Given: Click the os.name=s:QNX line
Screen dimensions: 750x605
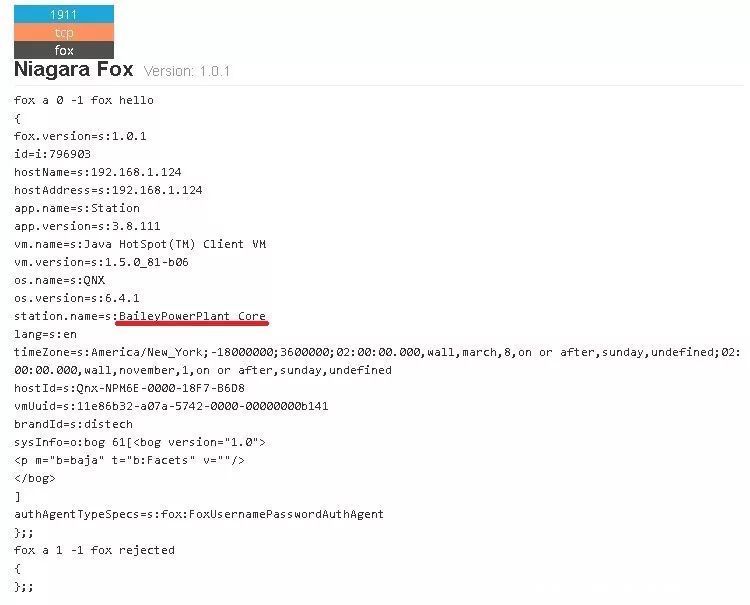Looking at the screenshot, I should (59, 280).
